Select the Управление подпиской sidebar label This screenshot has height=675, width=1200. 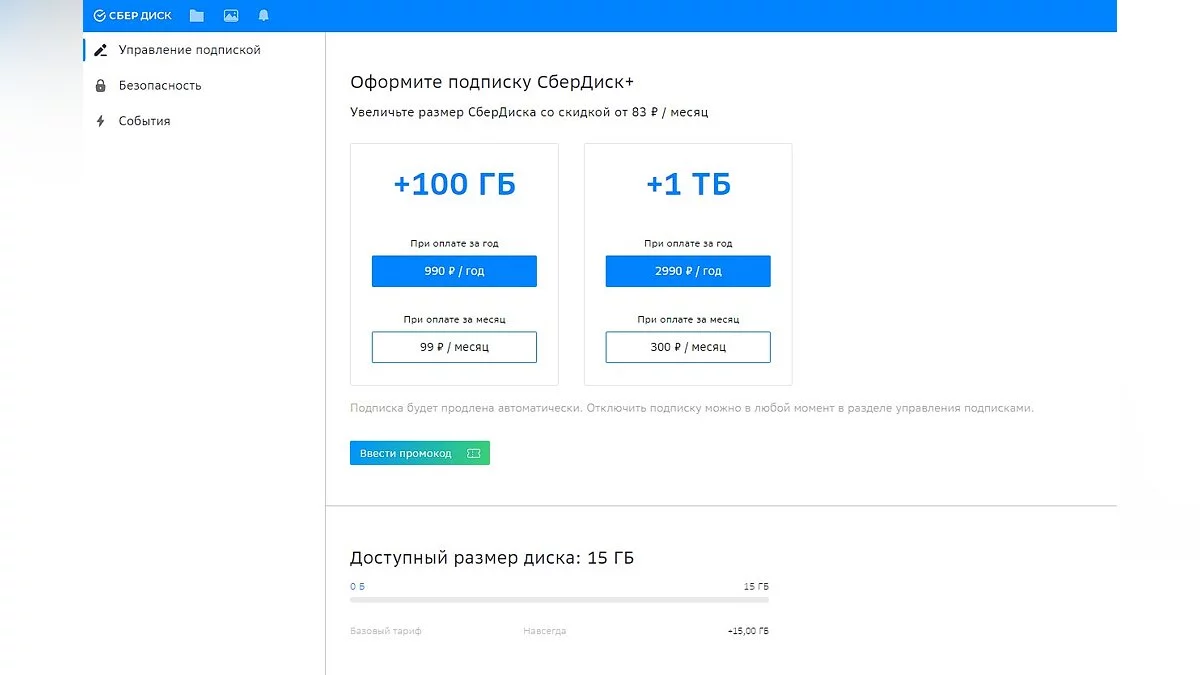click(189, 50)
